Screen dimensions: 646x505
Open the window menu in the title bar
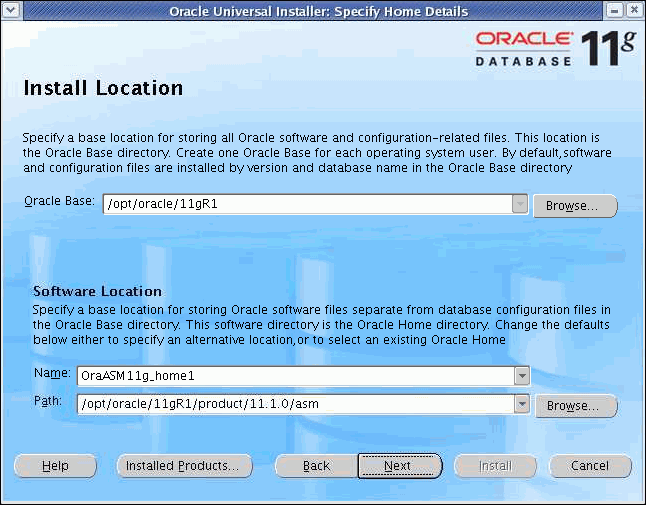click(x=10, y=10)
